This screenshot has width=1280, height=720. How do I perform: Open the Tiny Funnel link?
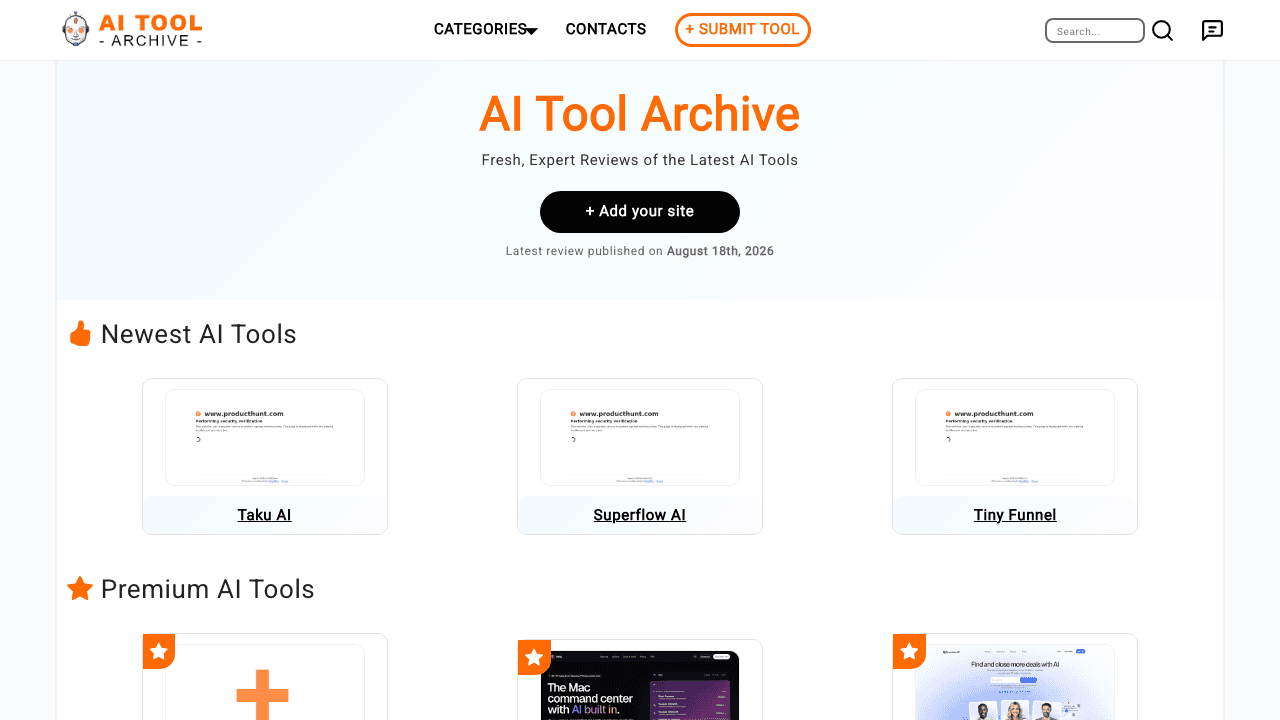coord(1015,515)
